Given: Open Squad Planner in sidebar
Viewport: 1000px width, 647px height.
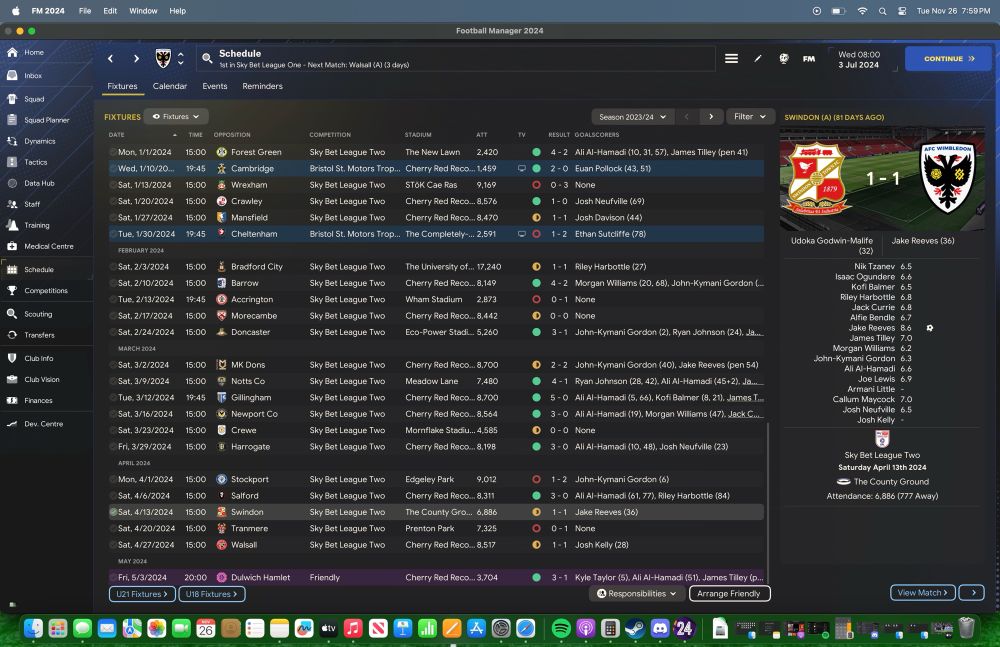Looking at the screenshot, I should coord(47,120).
